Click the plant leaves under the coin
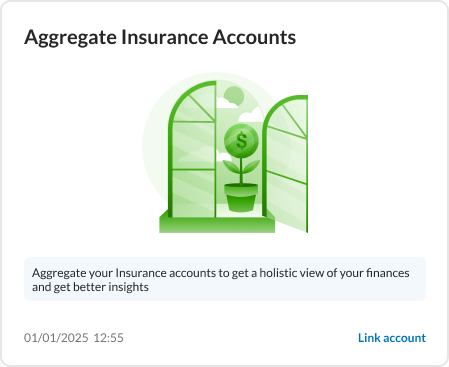The width and height of the screenshot is (449, 367). click(x=241, y=166)
